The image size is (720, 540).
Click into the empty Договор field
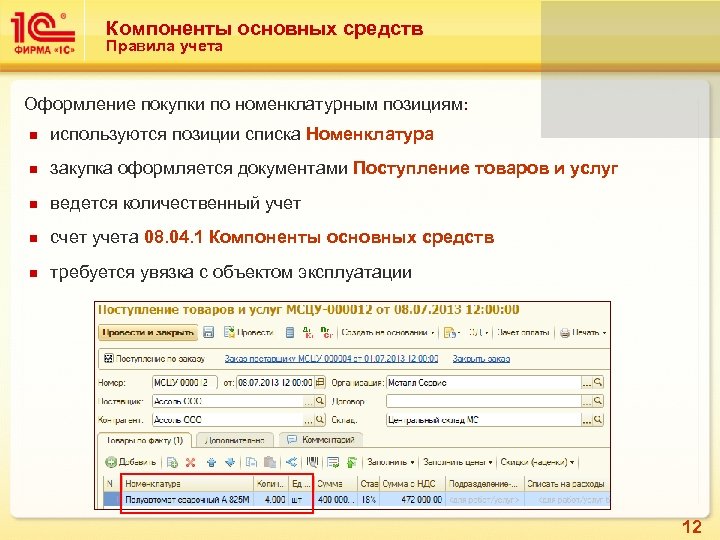(484, 401)
